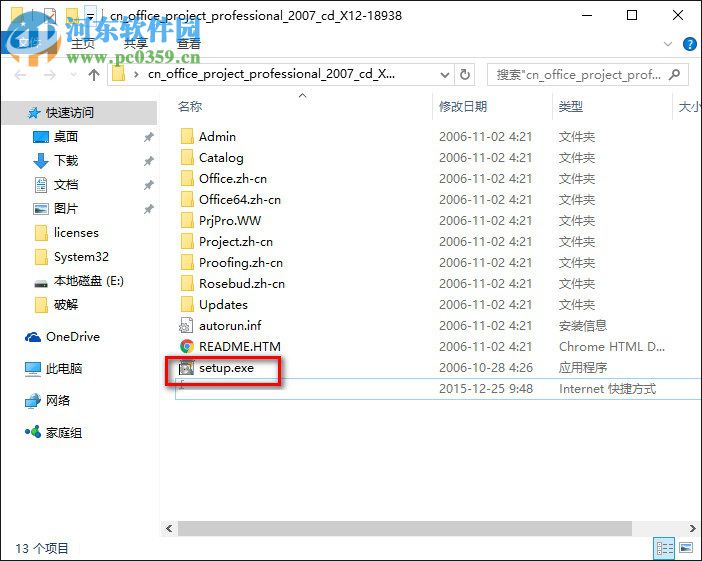Select the Proofing.zh-cn folder icon

pos(187,263)
